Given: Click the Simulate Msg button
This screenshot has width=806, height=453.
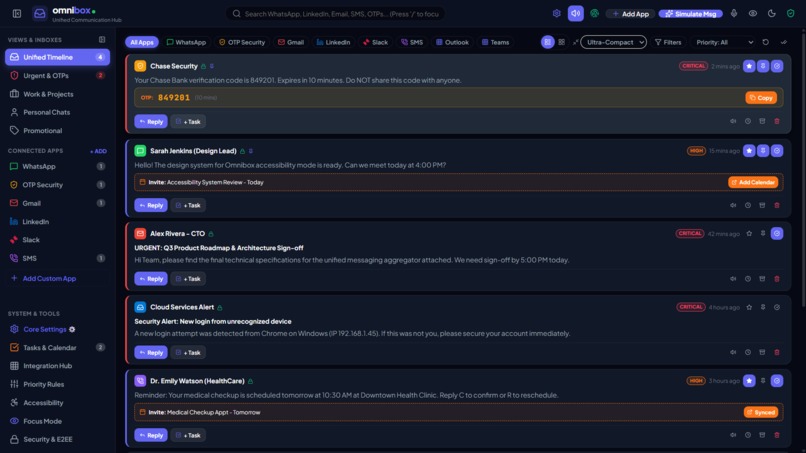Looking at the screenshot, I should (x=690, y=14).
